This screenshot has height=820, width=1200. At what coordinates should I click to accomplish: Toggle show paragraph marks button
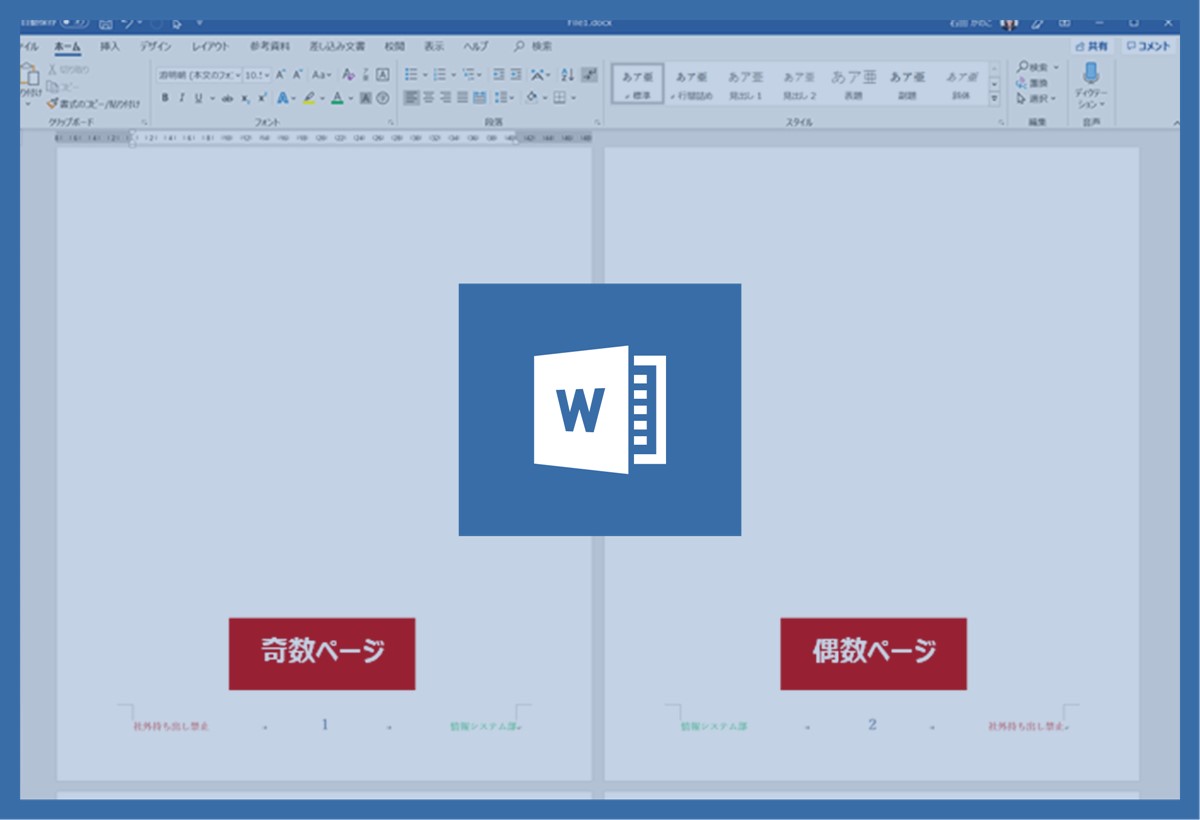589,74
